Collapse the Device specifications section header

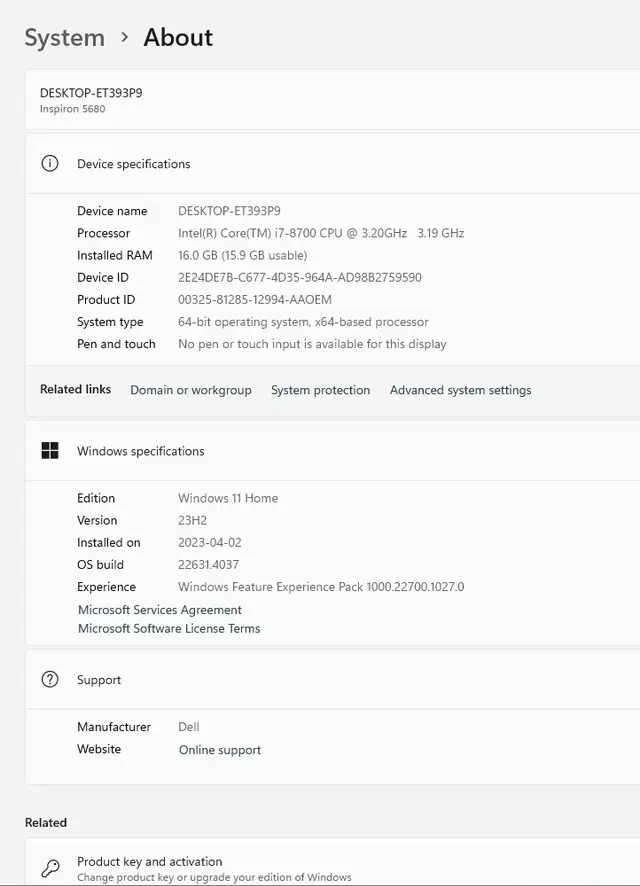click(333, 164)
